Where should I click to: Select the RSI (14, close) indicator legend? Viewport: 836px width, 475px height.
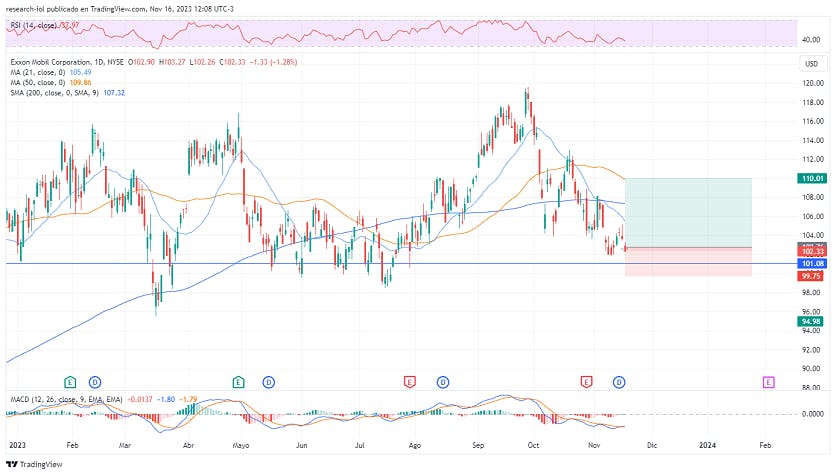pos(33,26)
